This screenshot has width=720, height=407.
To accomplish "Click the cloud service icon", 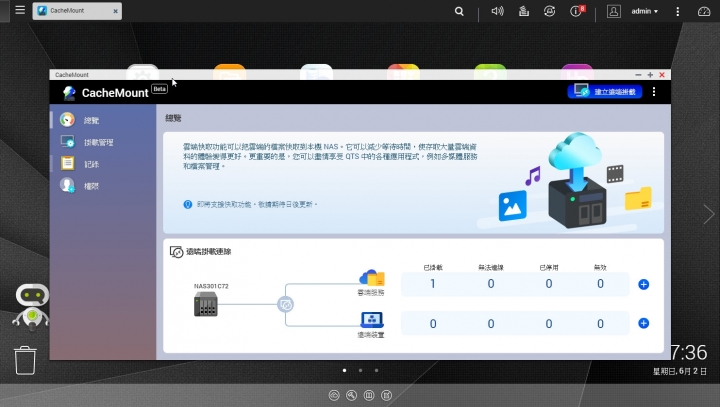I will (x=371, y=278).
